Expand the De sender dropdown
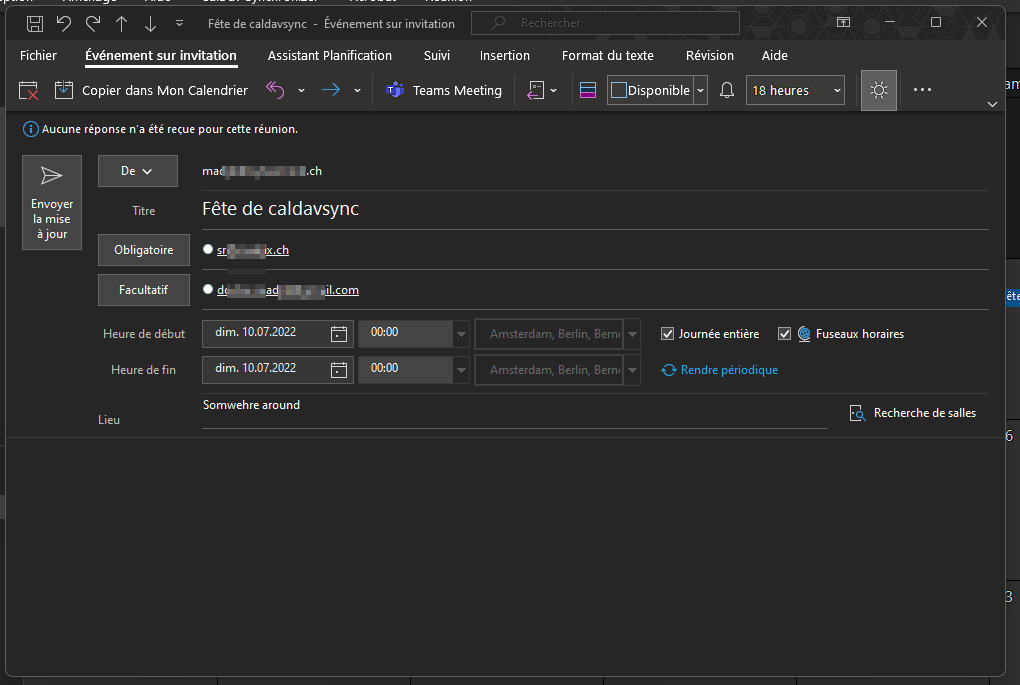1020x685 pixels. pos(137,171)
